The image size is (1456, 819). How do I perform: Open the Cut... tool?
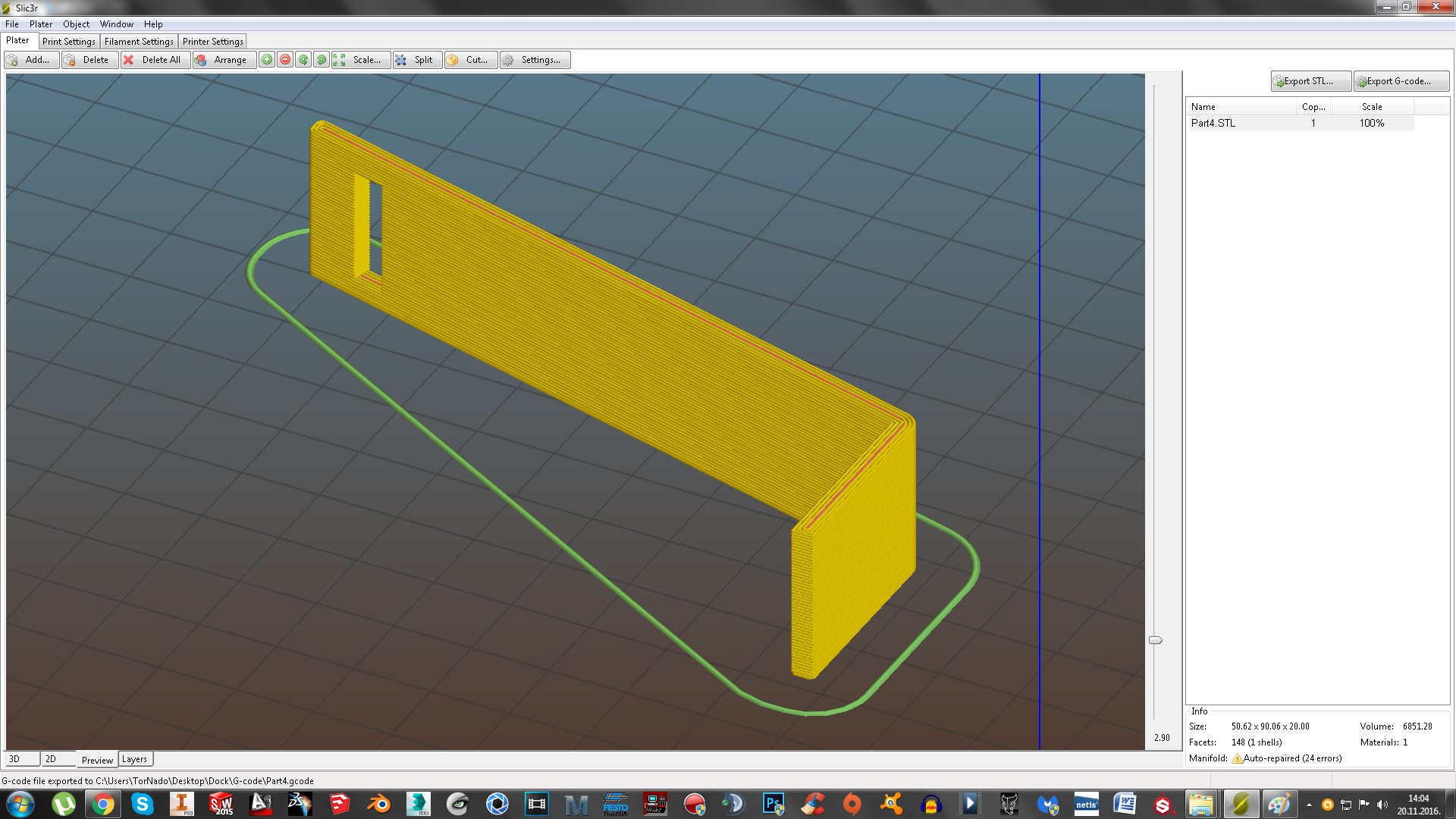[469, 60]
